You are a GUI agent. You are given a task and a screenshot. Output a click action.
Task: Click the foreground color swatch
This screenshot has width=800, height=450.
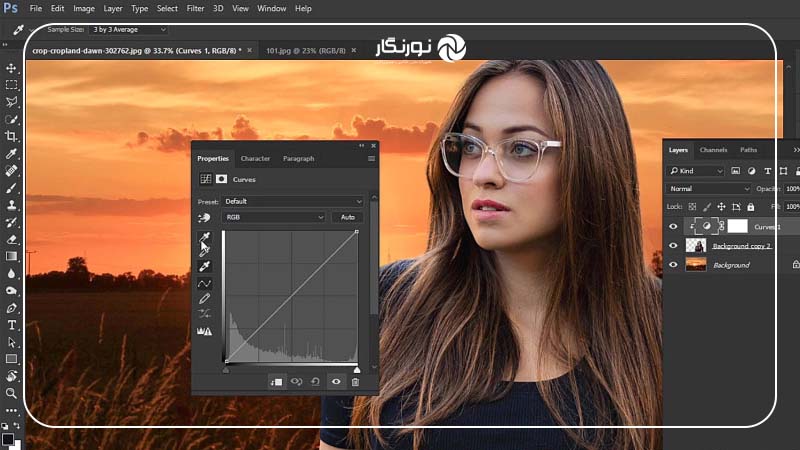[x=7, y=439]
